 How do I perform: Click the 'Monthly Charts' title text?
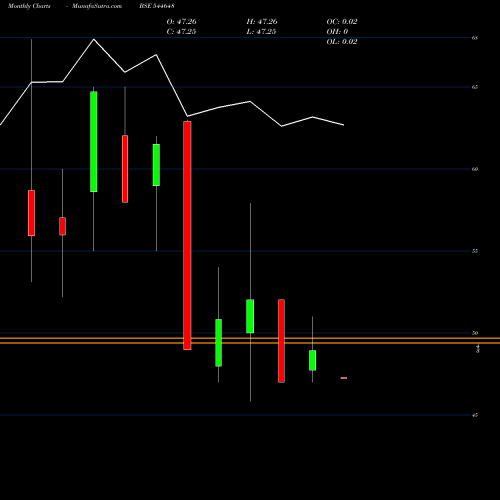29,6
